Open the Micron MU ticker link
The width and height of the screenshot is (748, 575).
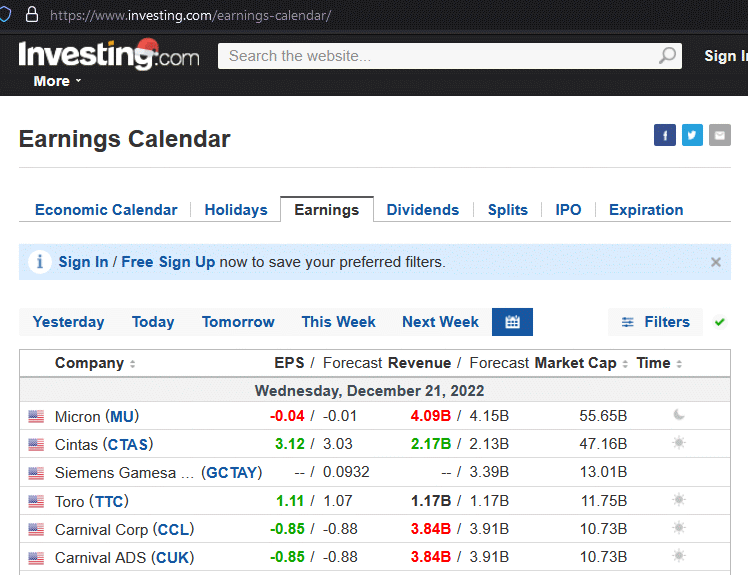click(122, 417)
